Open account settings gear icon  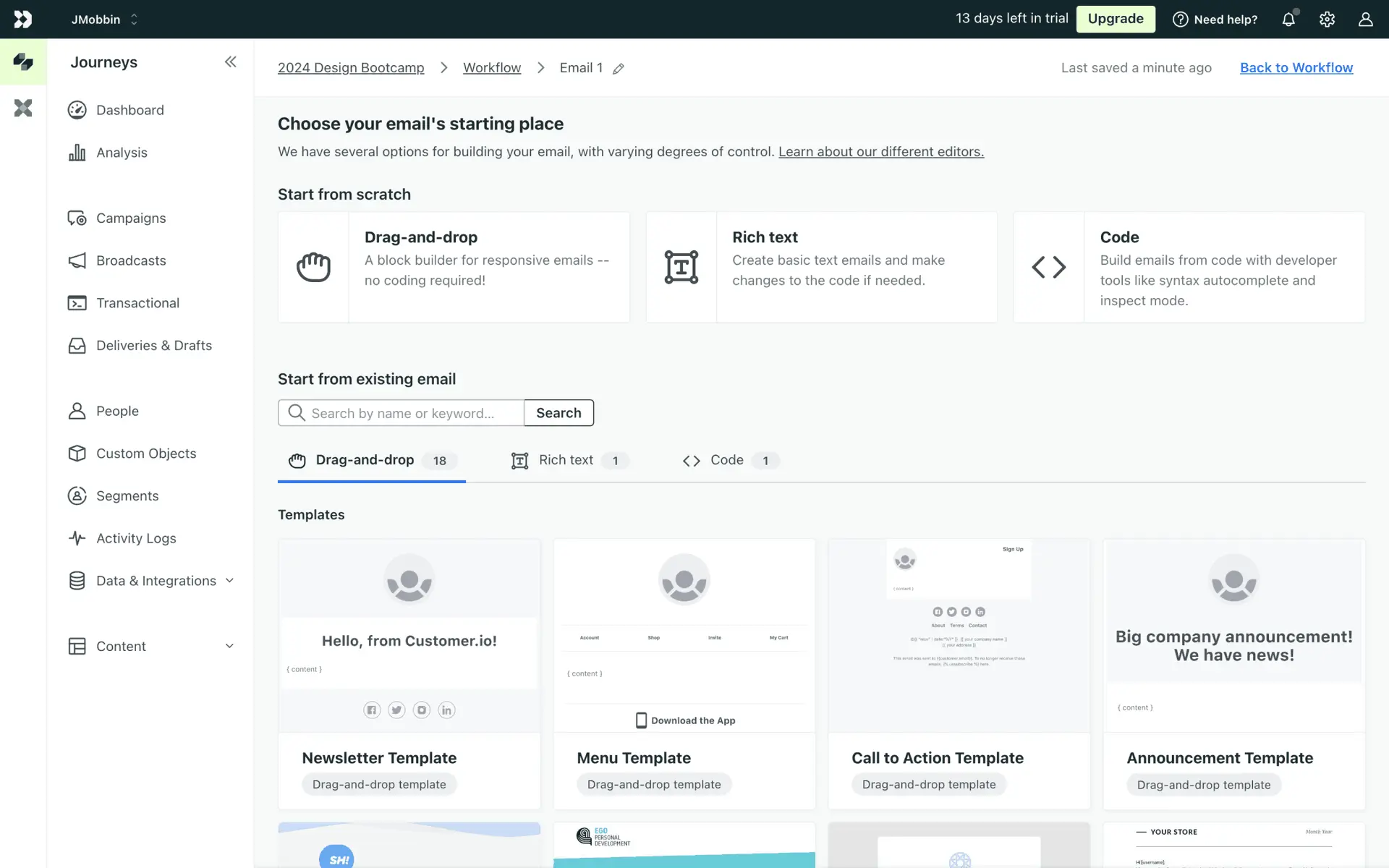1327,20
